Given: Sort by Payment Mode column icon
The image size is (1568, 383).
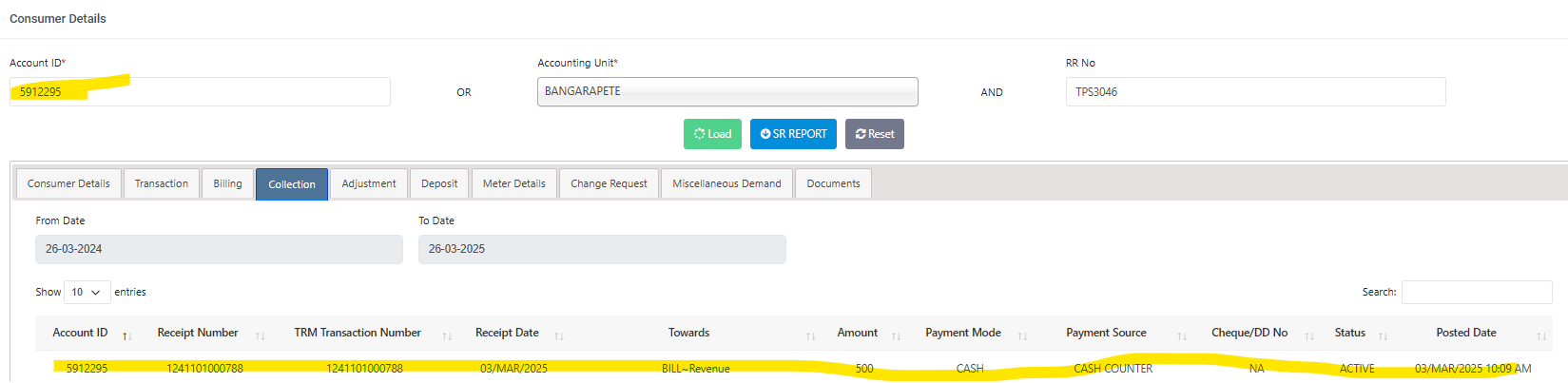Looking at the screenshot, I should 1023,336.
